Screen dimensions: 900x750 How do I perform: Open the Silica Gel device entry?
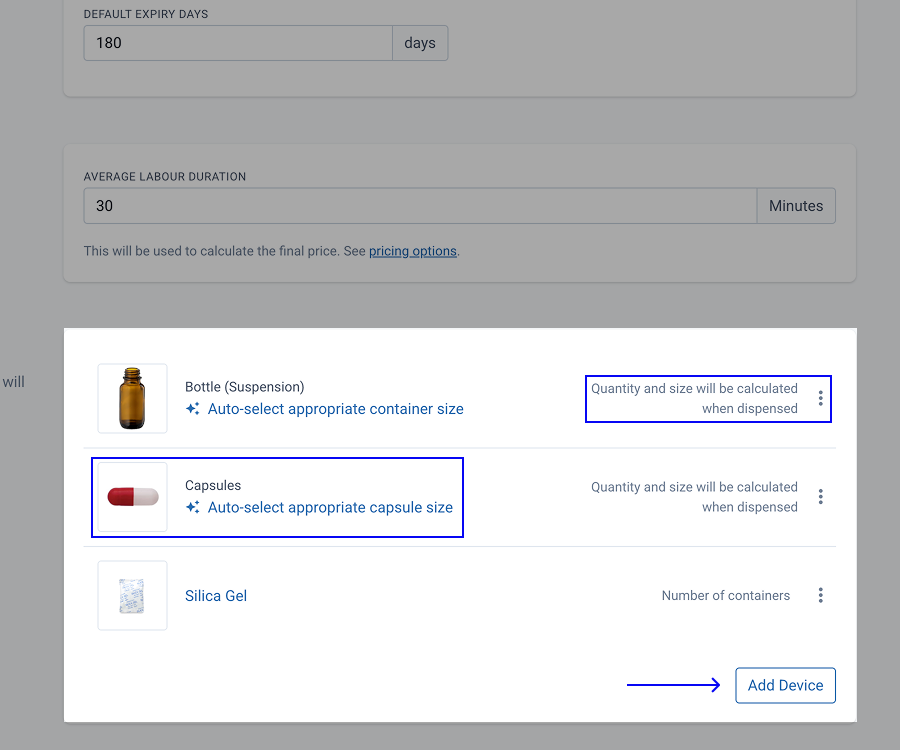click(x=216, y=595)
